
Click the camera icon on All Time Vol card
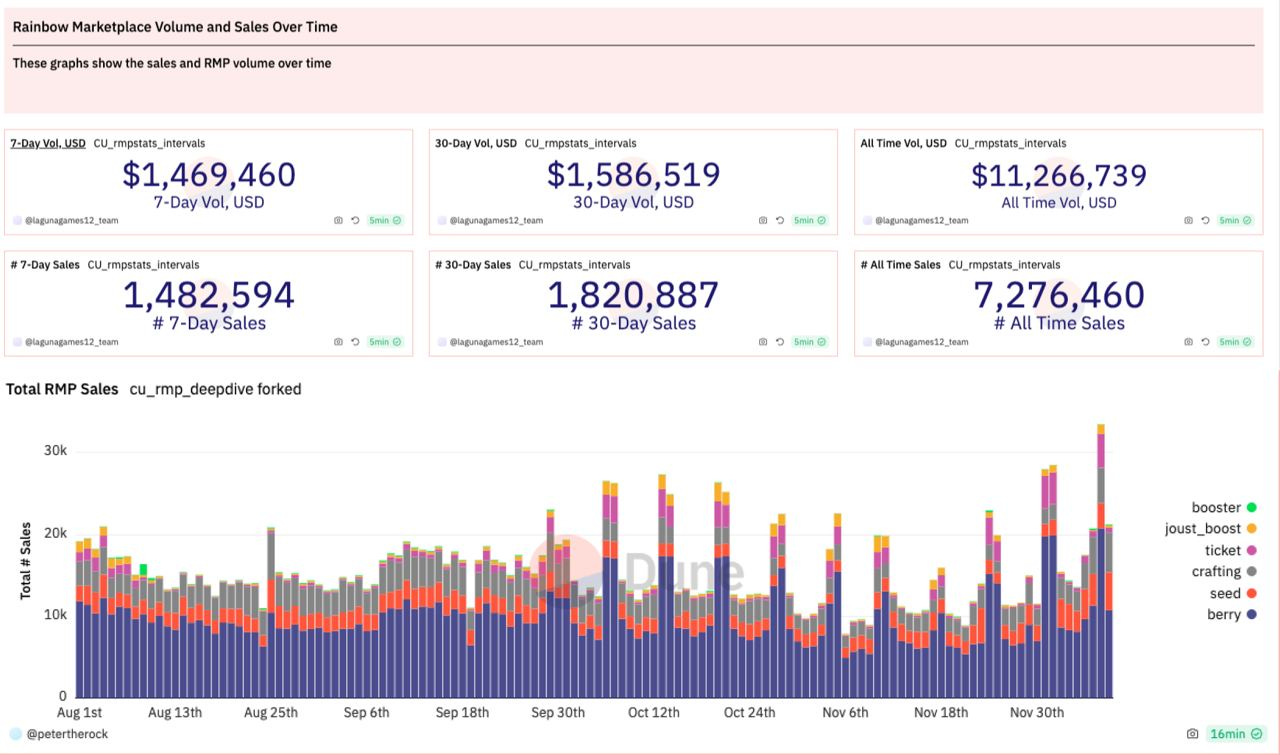(x=1188, y=220)
